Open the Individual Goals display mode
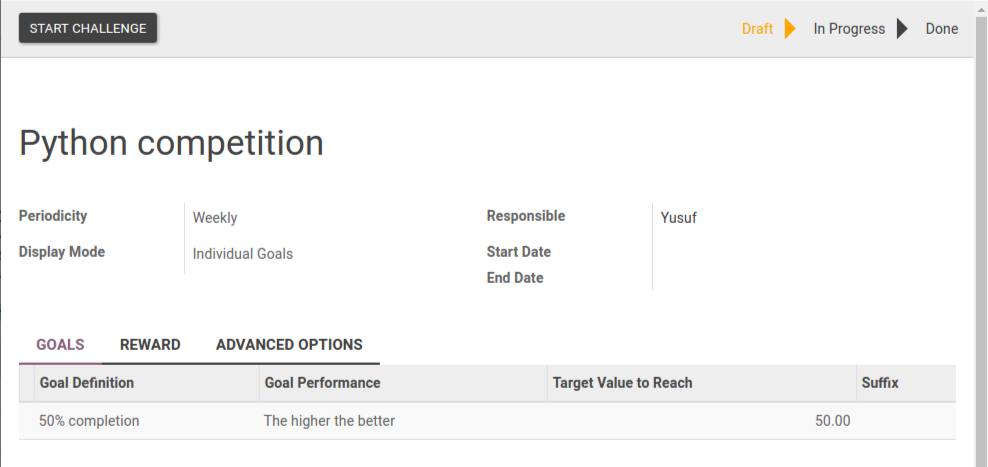 point(243,254)
